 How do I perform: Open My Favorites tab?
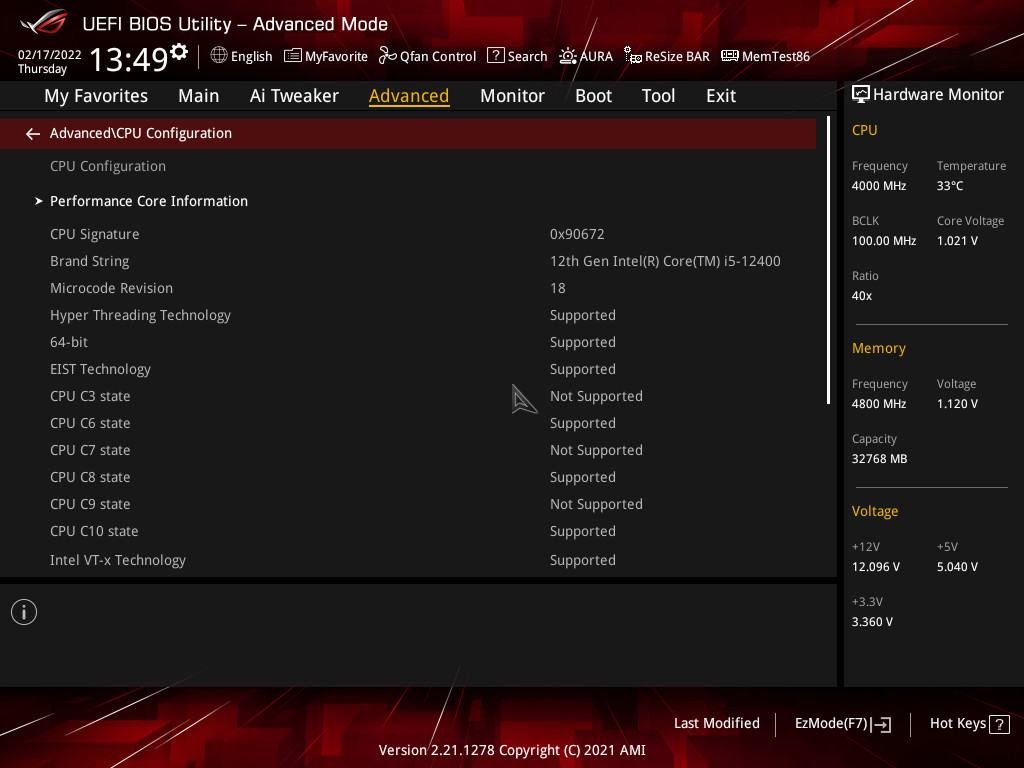coord(96,96)
